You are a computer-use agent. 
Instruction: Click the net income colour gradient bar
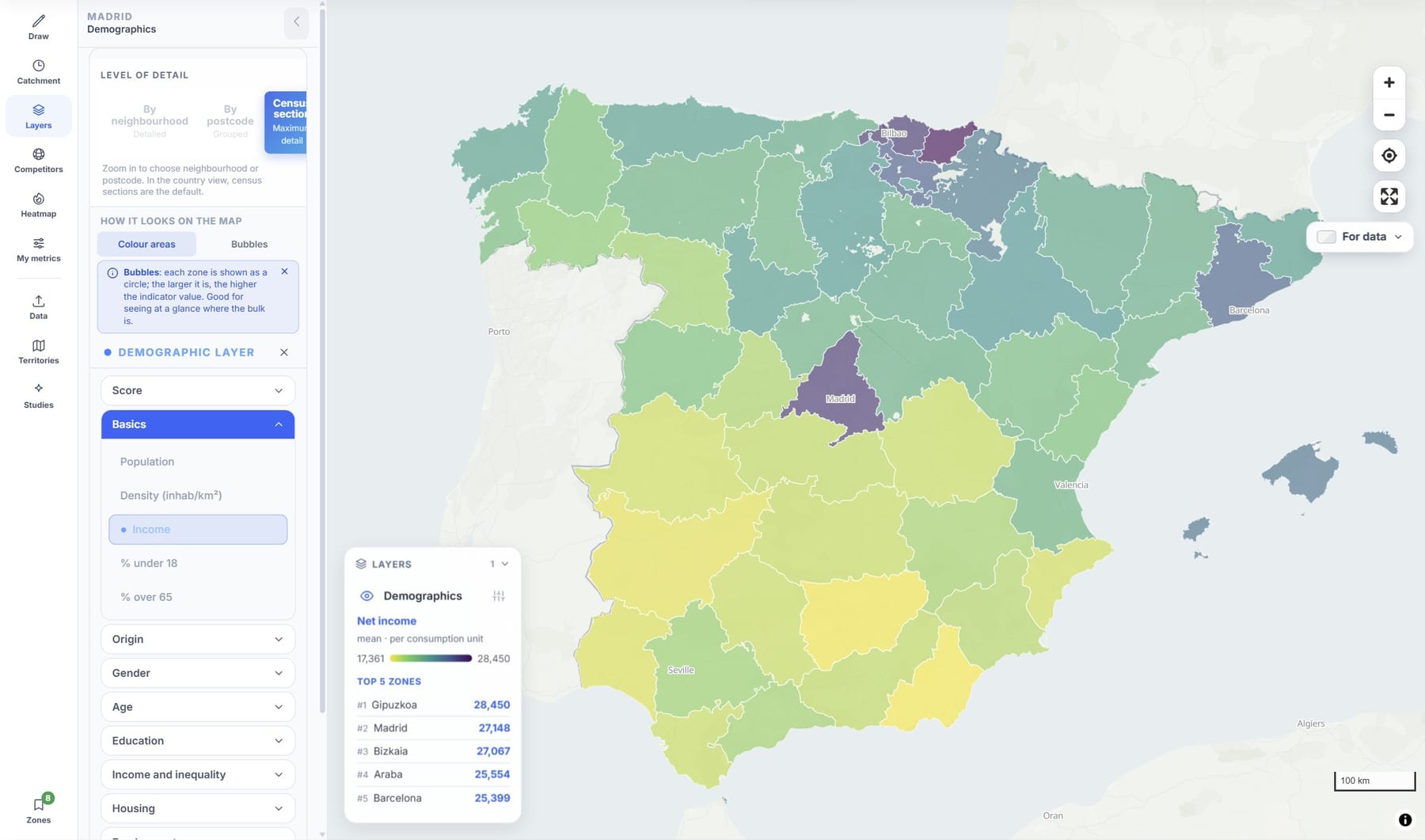click(431, 659)
